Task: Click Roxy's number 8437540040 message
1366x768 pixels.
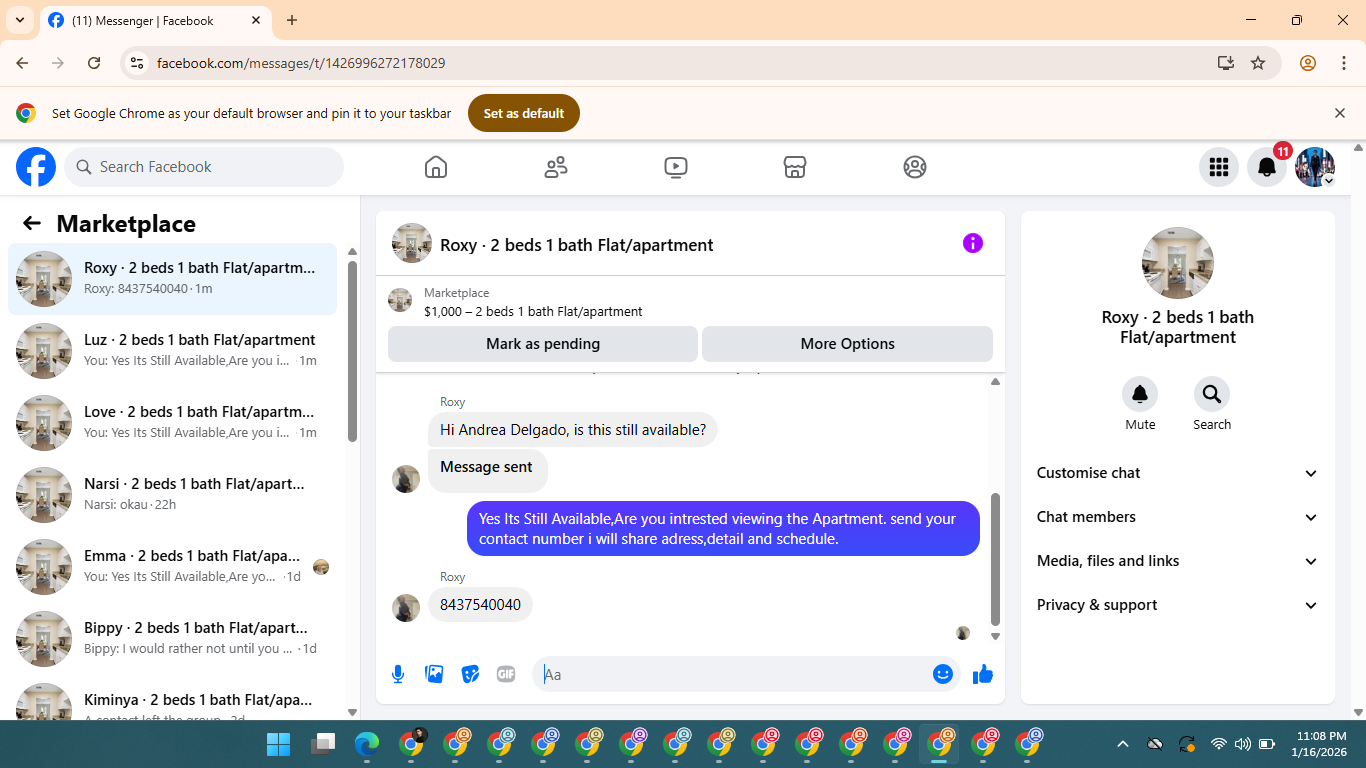Action: (x=480, y=605)
